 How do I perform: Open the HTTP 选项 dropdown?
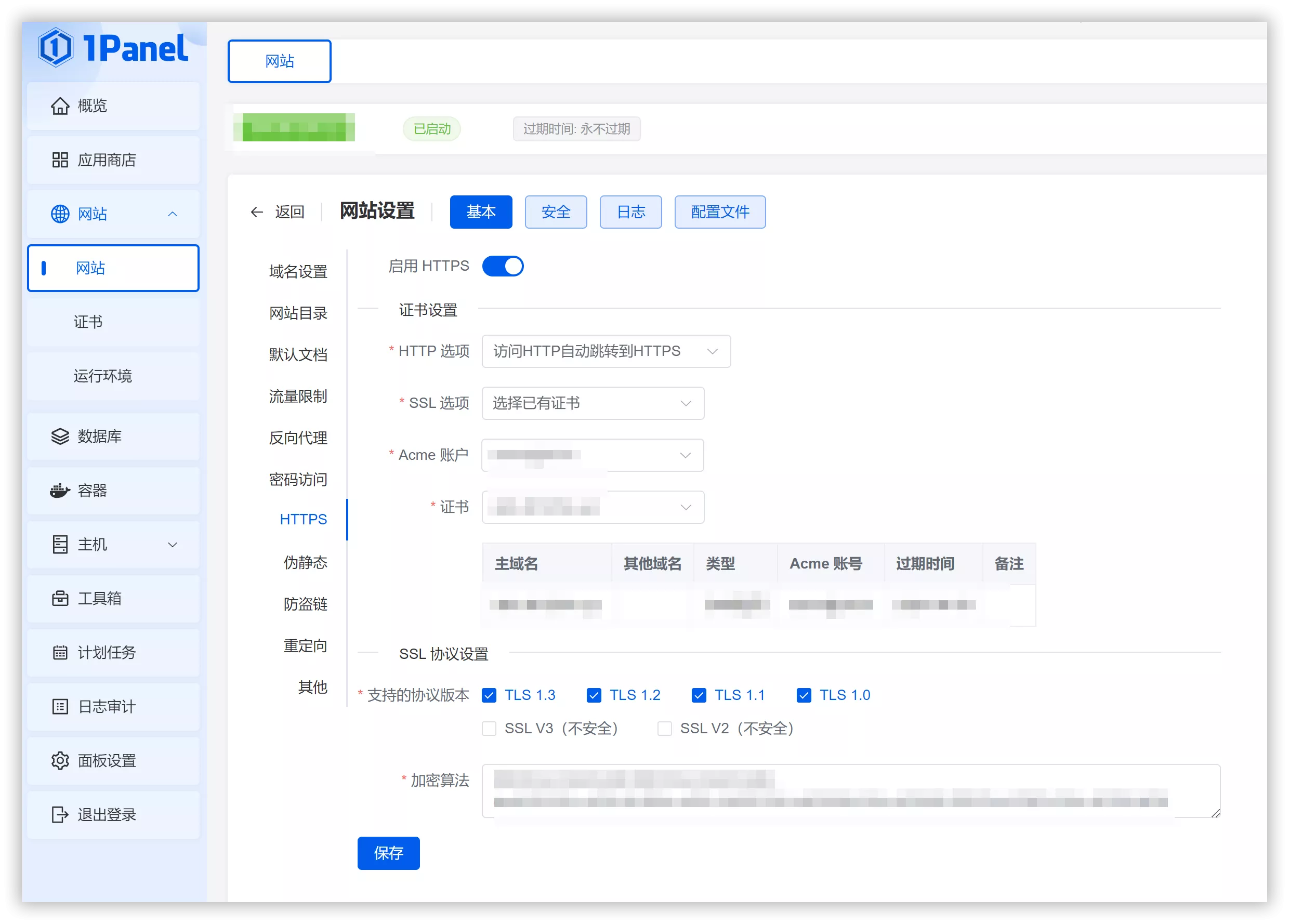click(x=606, y=351)
